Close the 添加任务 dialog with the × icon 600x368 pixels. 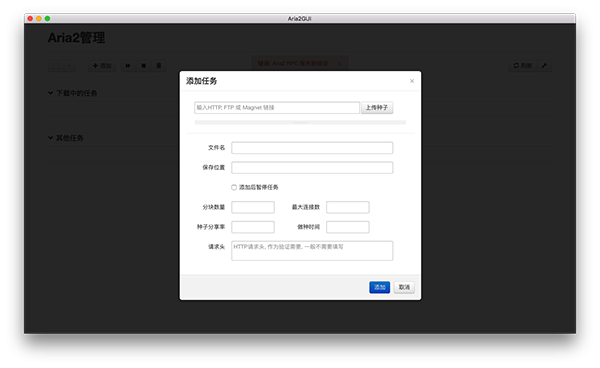(x=412, y=81)
